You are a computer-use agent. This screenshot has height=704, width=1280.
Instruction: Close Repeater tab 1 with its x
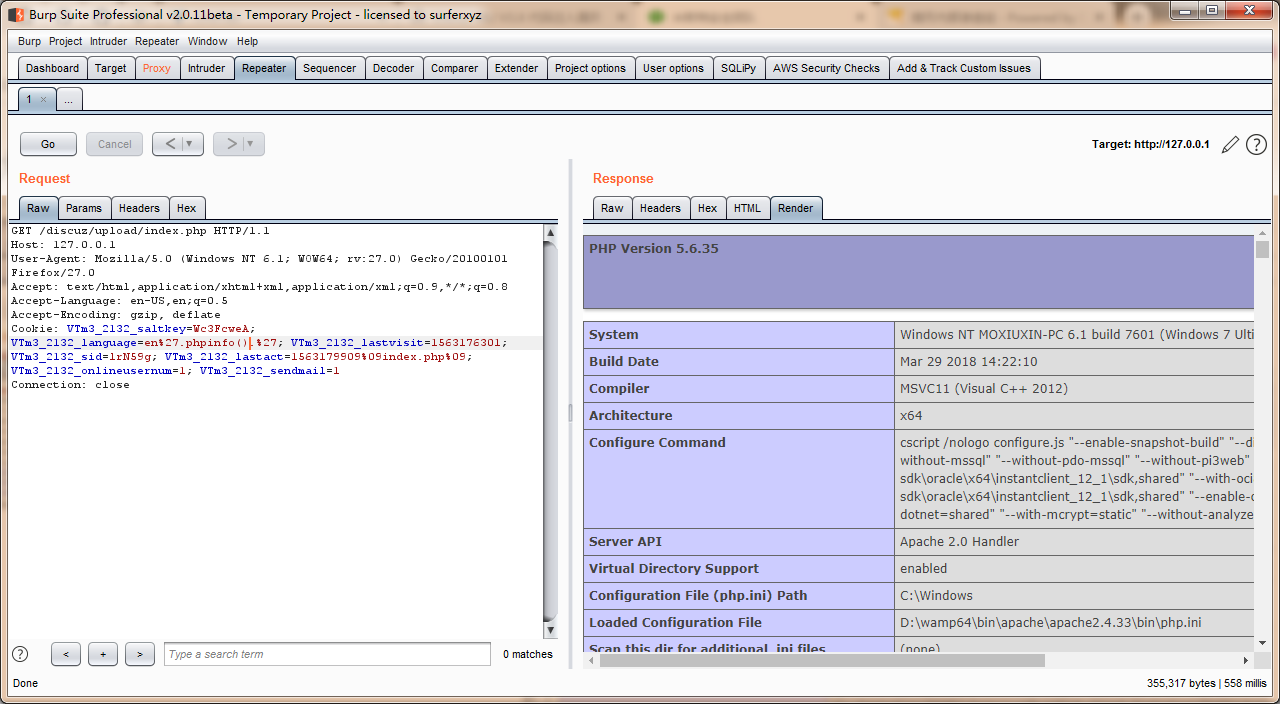click(43, 100)
